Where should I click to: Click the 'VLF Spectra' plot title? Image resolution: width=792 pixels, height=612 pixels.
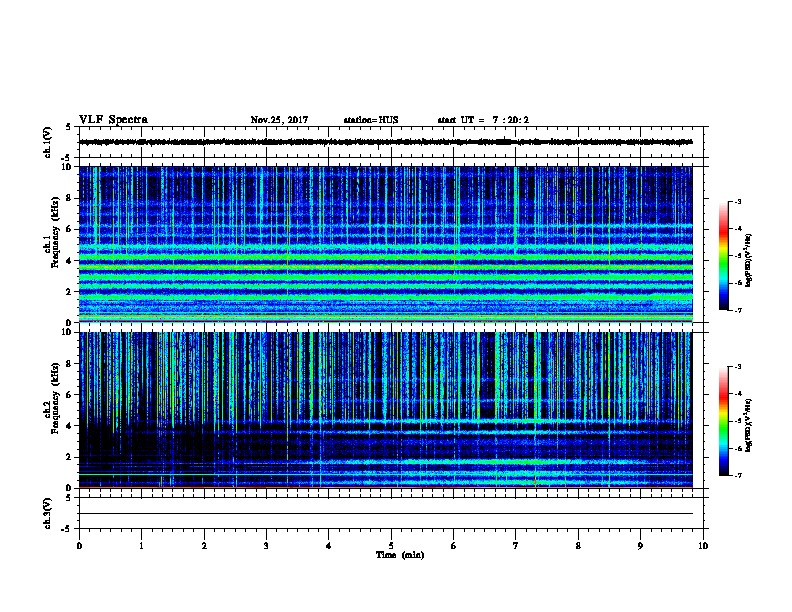pyautogui.click(x=113, y=120)
